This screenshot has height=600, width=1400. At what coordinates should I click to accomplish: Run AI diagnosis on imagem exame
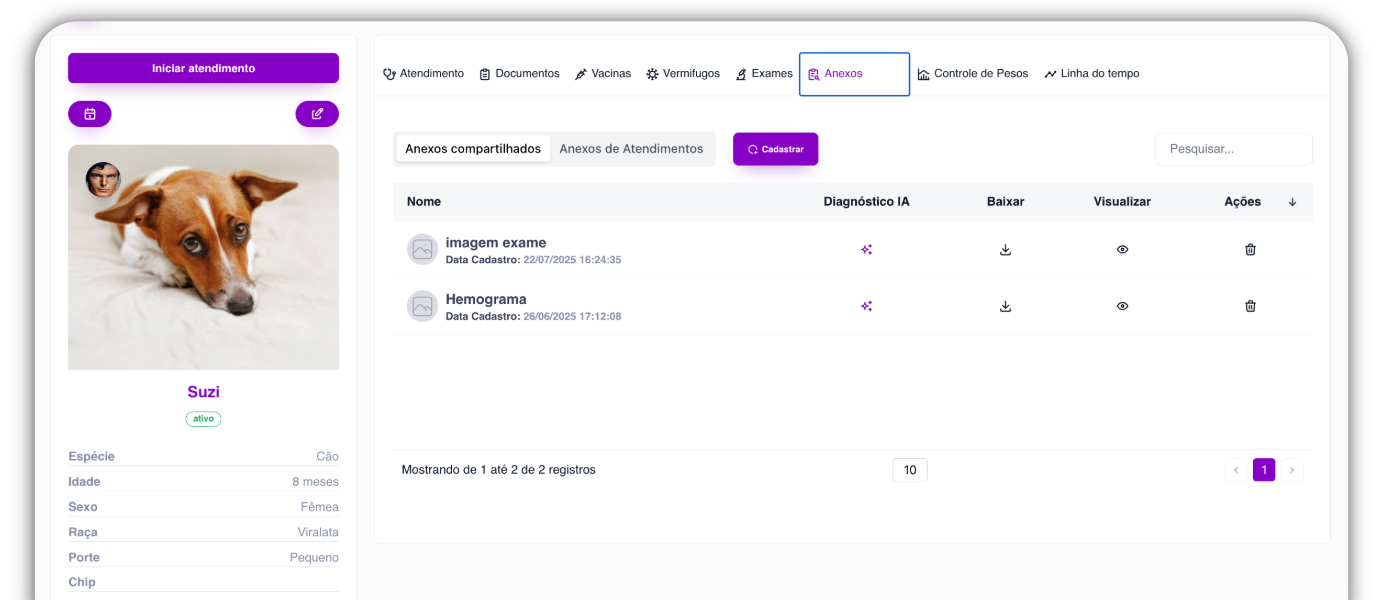pos(866,250)
